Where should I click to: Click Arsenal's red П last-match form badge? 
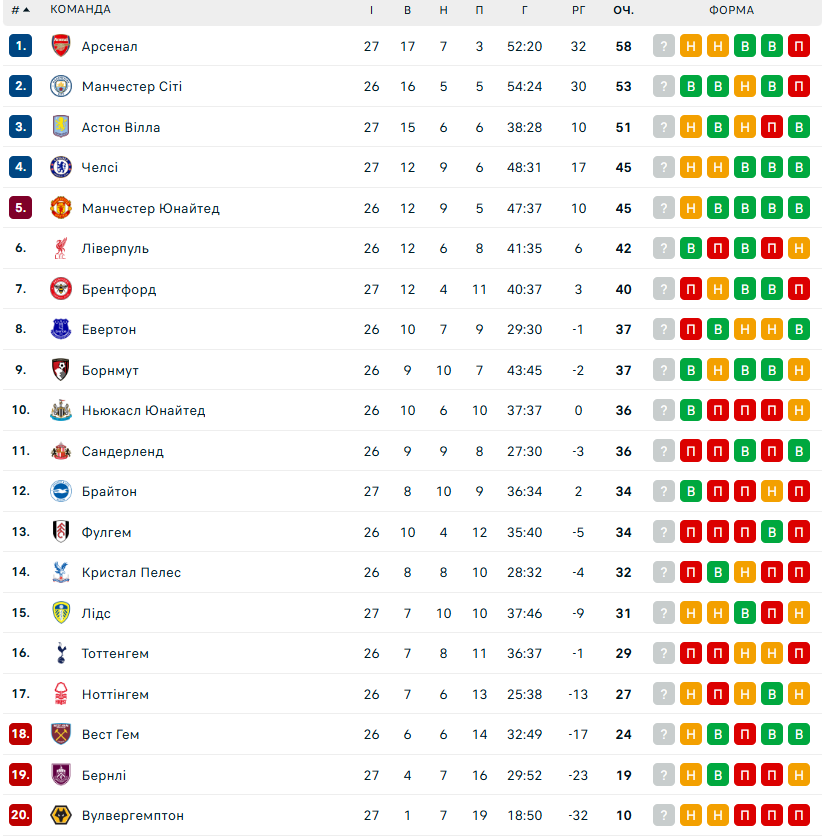tap(798, 46)
